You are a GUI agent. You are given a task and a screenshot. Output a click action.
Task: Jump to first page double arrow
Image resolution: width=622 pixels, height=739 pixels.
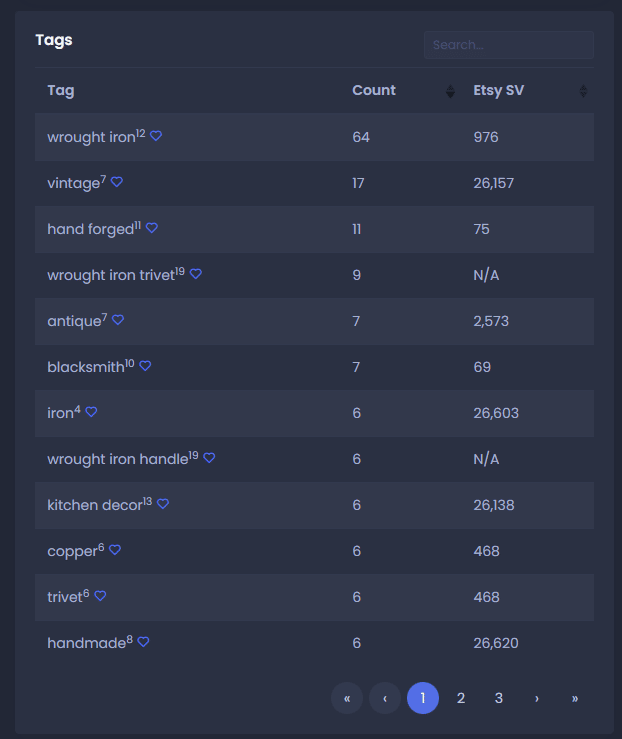(x=347, y=698)
